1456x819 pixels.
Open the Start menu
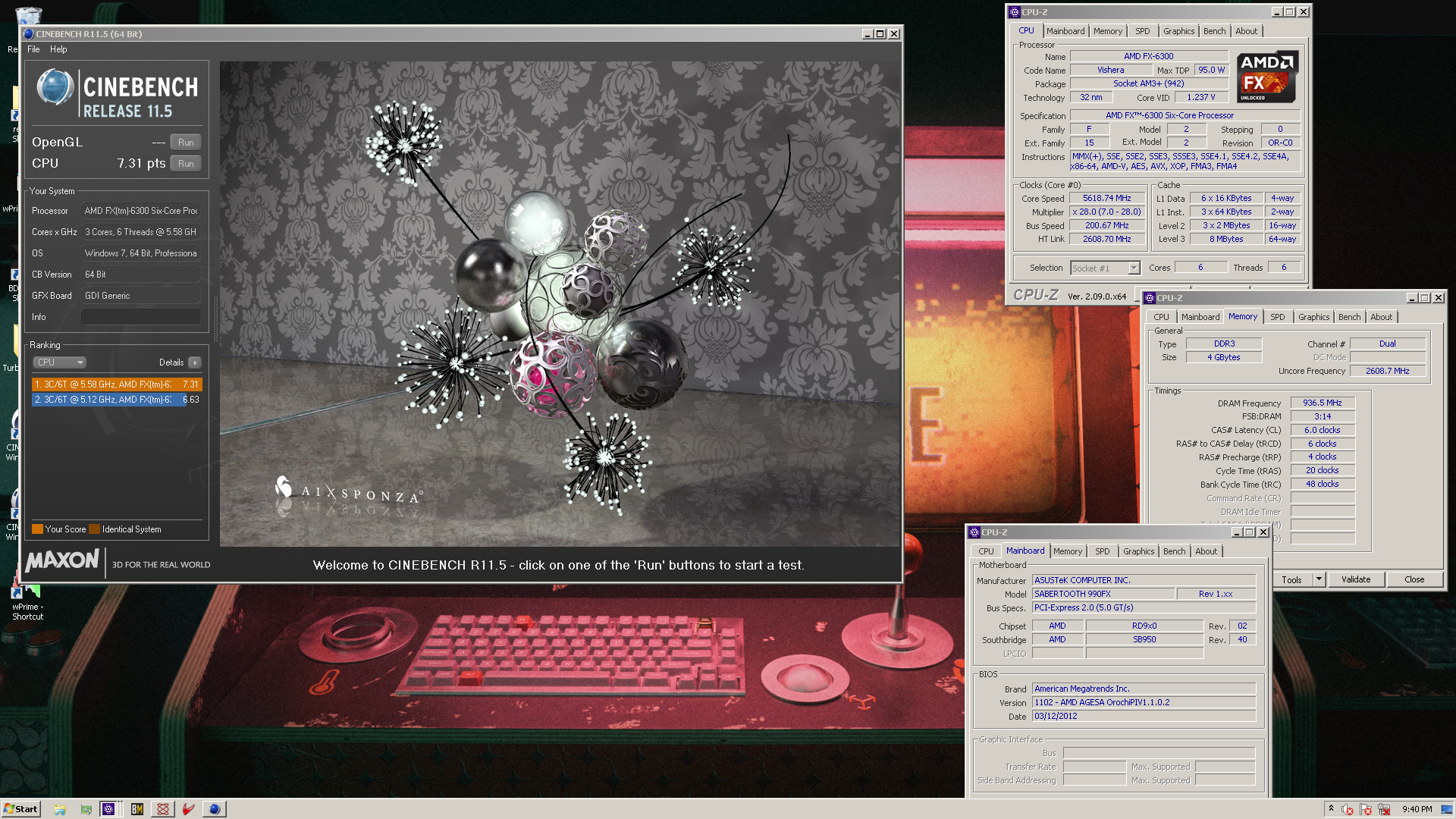(20, 809)
